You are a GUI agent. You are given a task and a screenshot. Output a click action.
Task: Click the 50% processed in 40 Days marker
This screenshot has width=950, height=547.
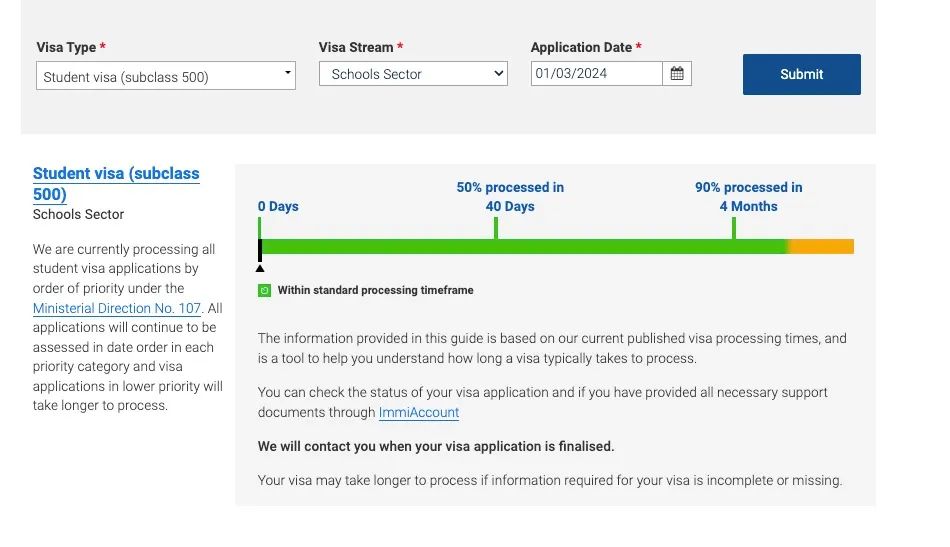pos(510,197)
